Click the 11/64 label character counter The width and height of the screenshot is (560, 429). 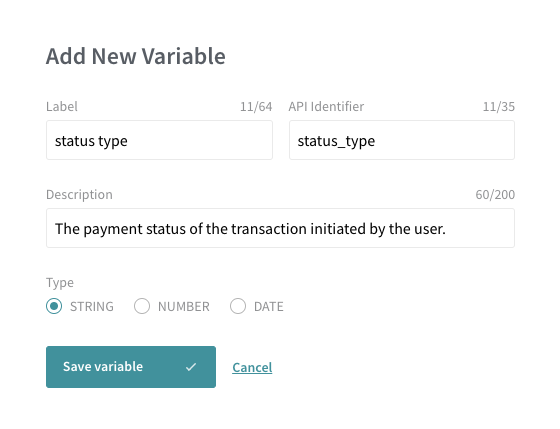256,106
